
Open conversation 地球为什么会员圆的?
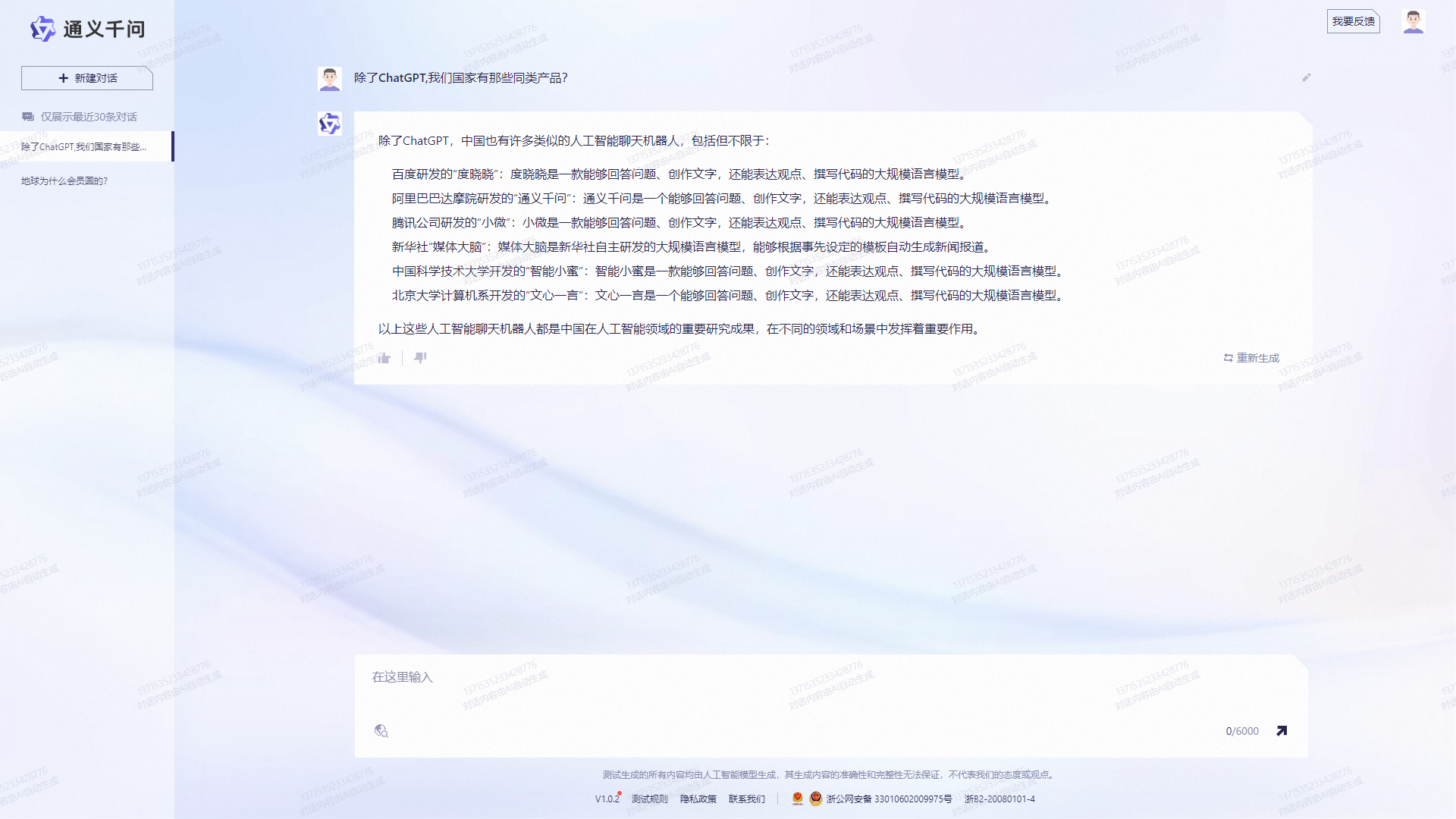[x=64, y=180]
